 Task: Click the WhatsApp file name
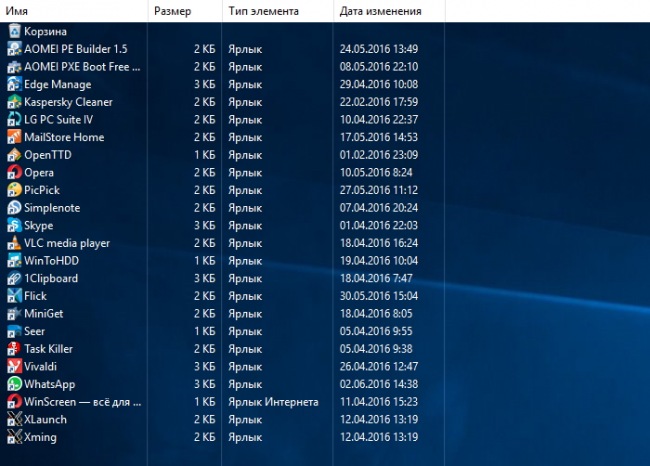(x=50, y=385)
